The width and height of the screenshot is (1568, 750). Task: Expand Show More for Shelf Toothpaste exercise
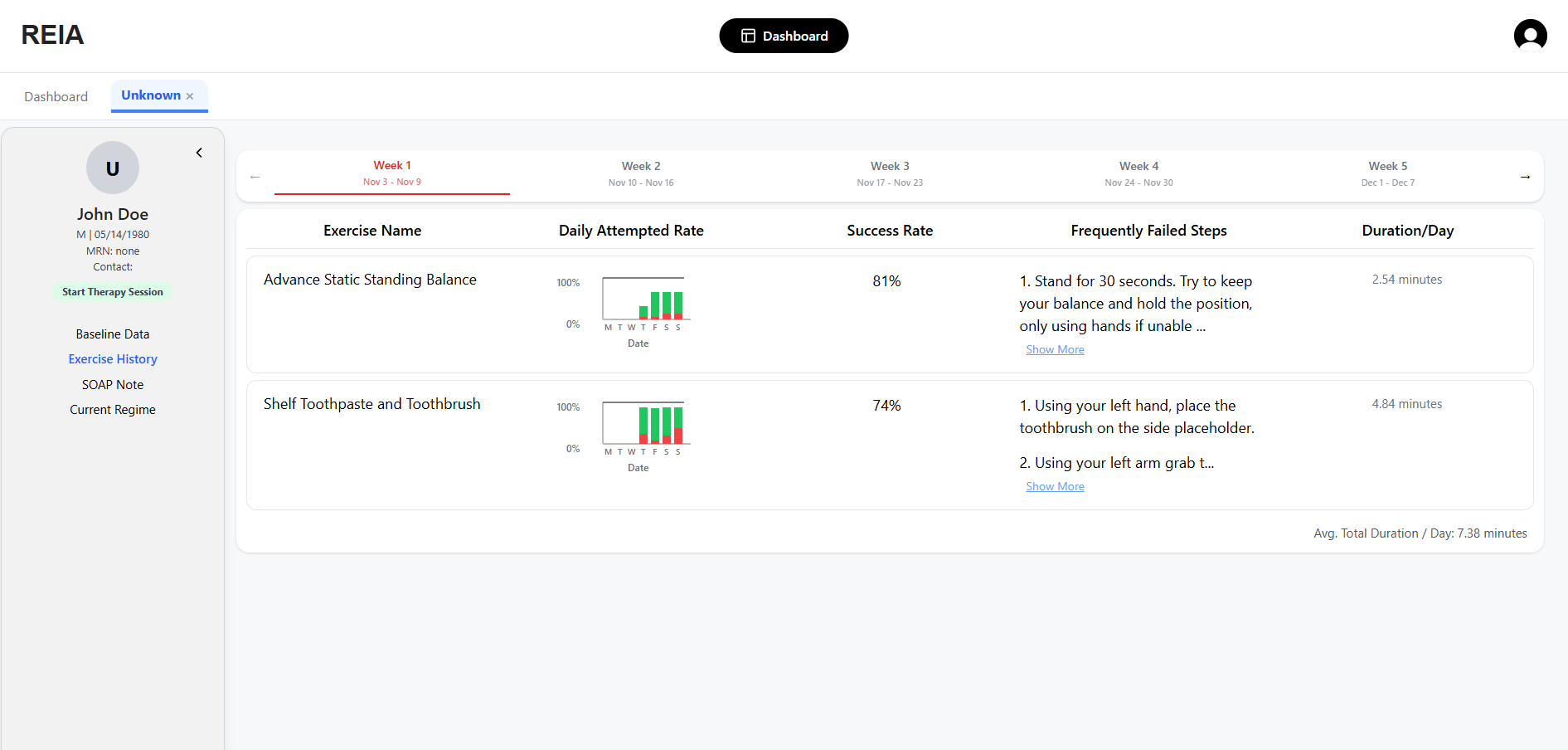(1055, 487)
